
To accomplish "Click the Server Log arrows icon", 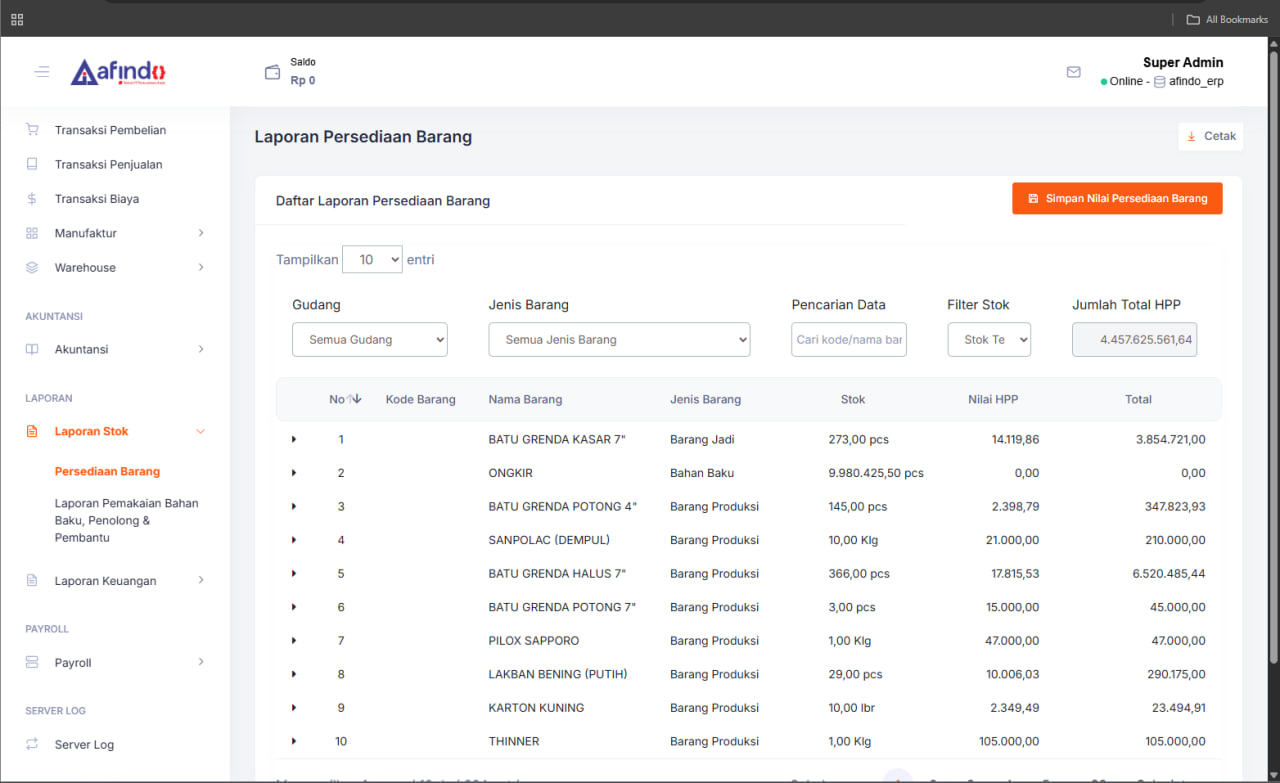I will coord(32,744).
